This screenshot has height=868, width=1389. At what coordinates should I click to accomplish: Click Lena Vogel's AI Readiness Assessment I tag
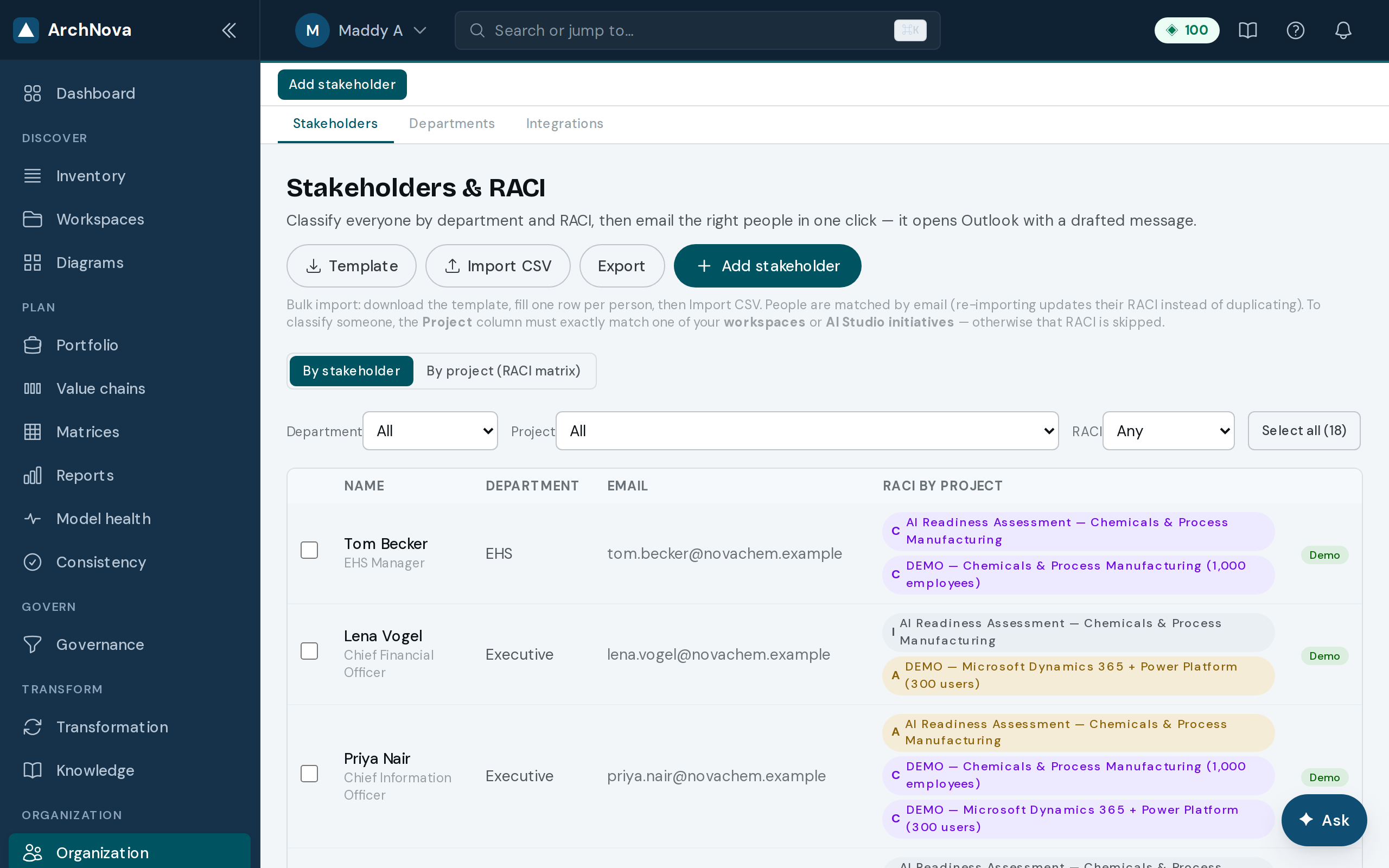(1078, 632)
